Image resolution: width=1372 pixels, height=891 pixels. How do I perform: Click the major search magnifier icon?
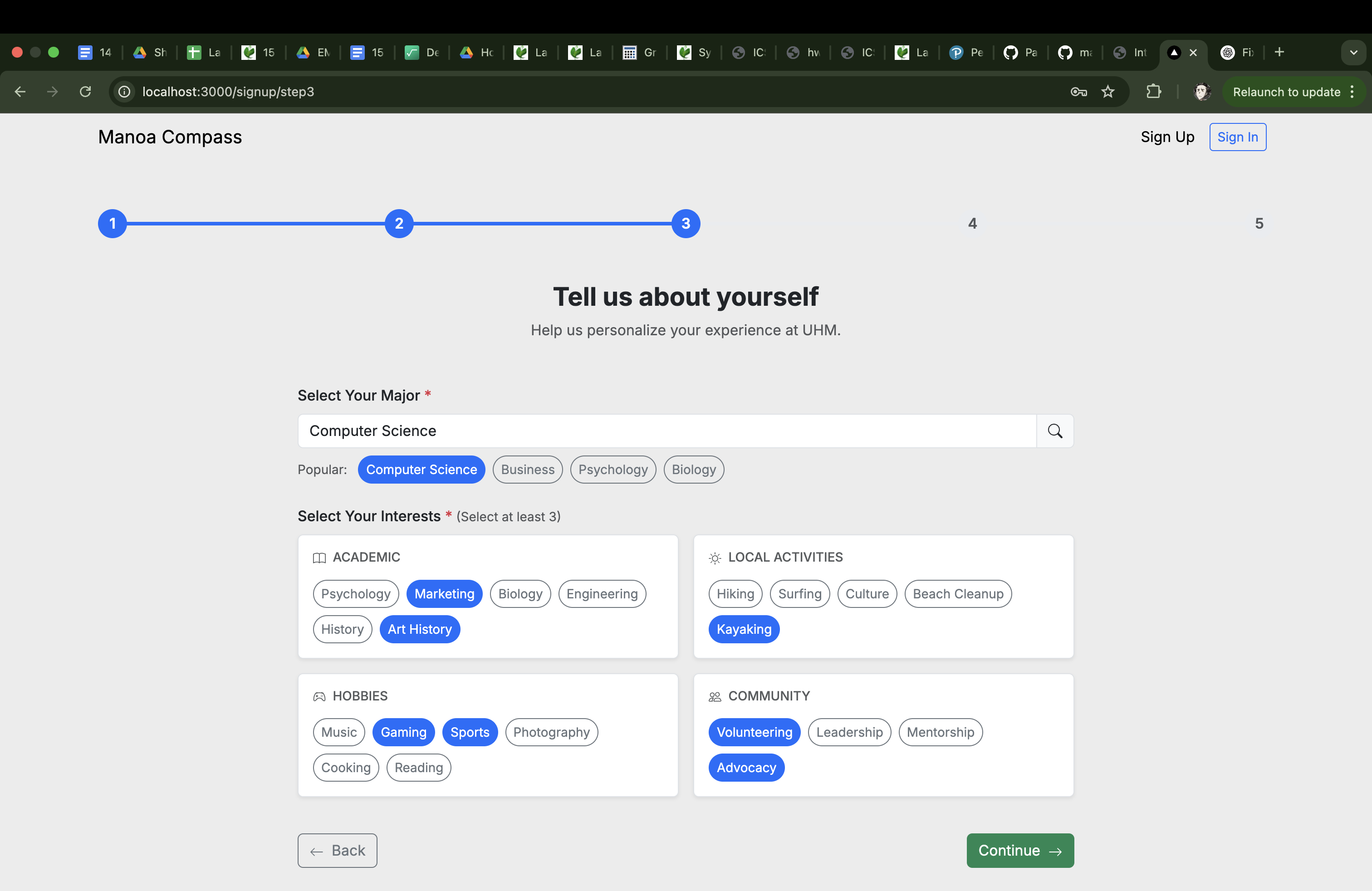1054,431
